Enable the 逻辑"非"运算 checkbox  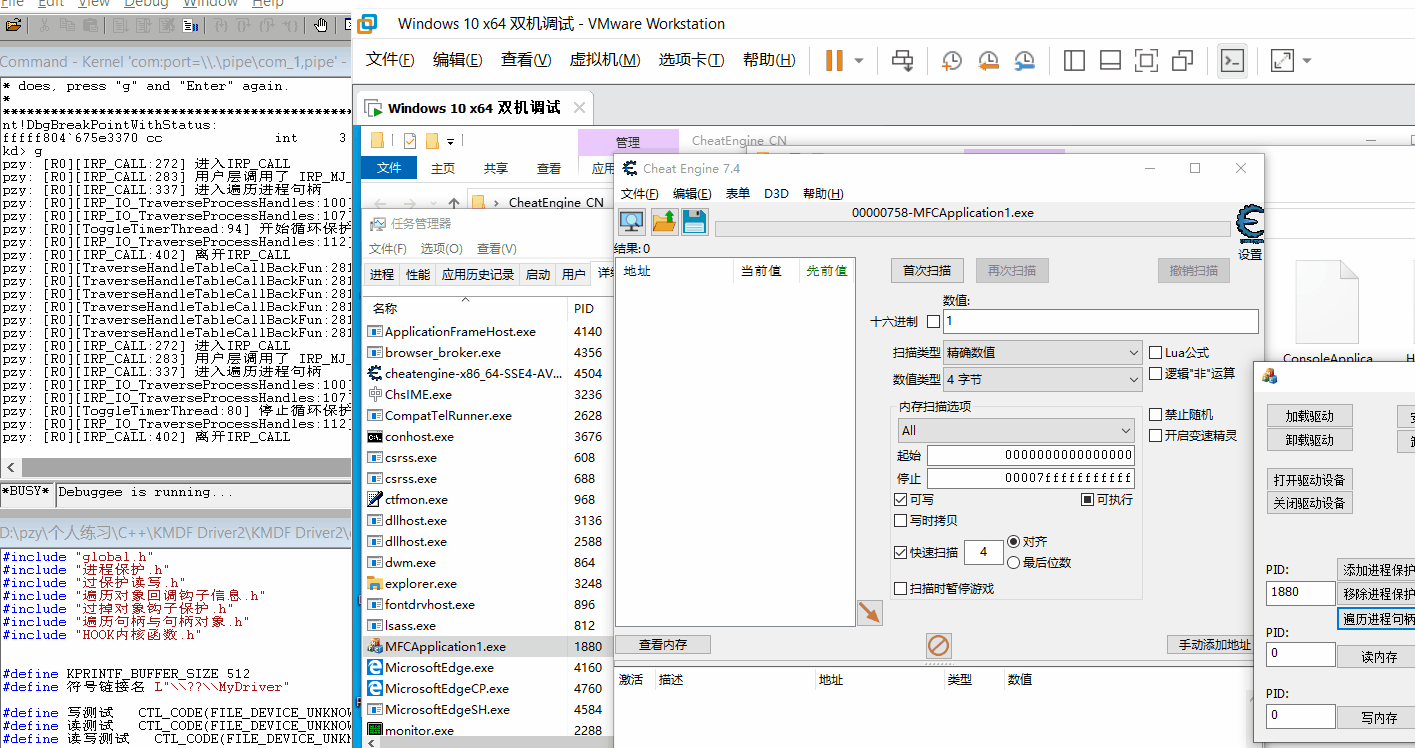pyautogui.click(x=1156, y=374)
